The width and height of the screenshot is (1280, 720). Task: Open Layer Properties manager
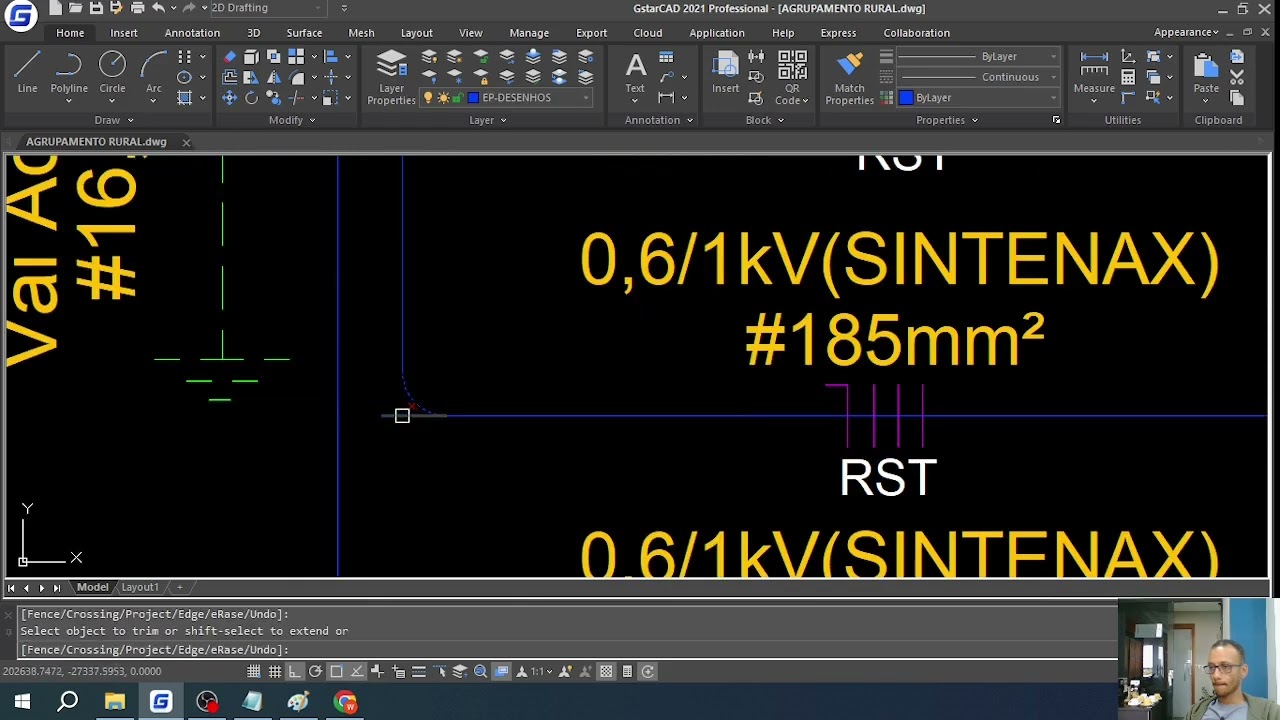click(x=391, y=78)
